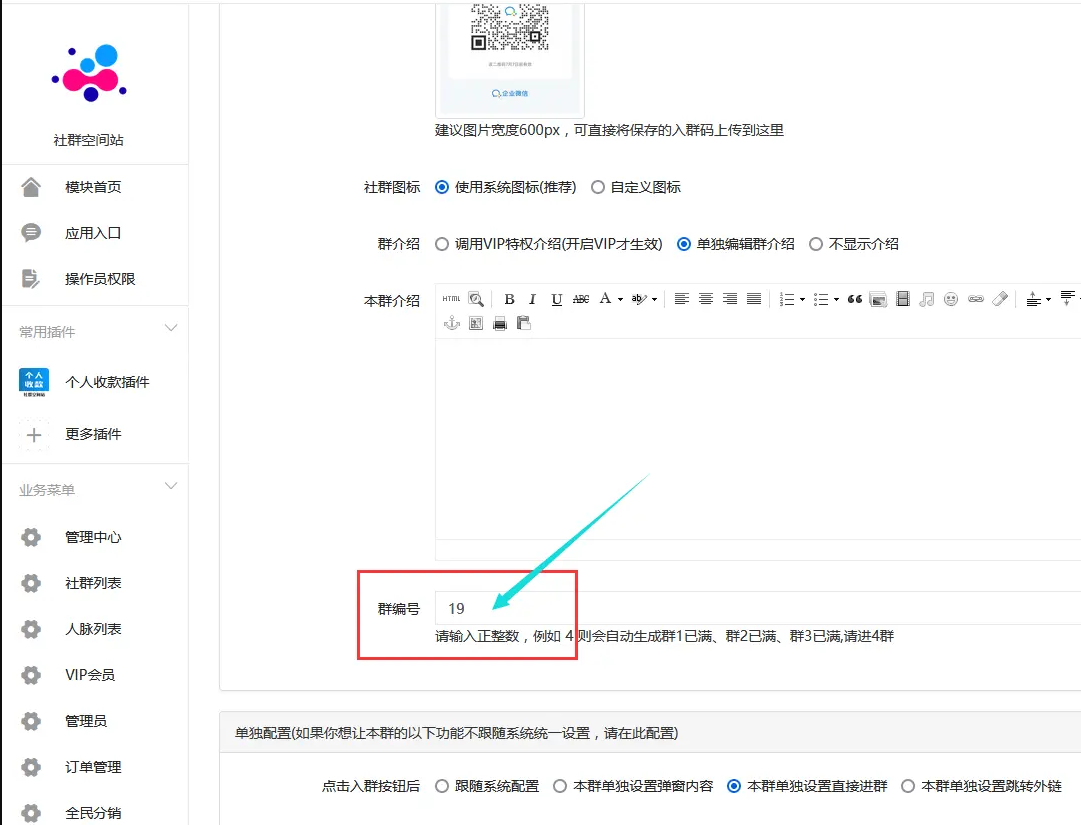Click the 个人收款 plugin blue icon
Screen dimensions: 1081x825
point(34,382)
